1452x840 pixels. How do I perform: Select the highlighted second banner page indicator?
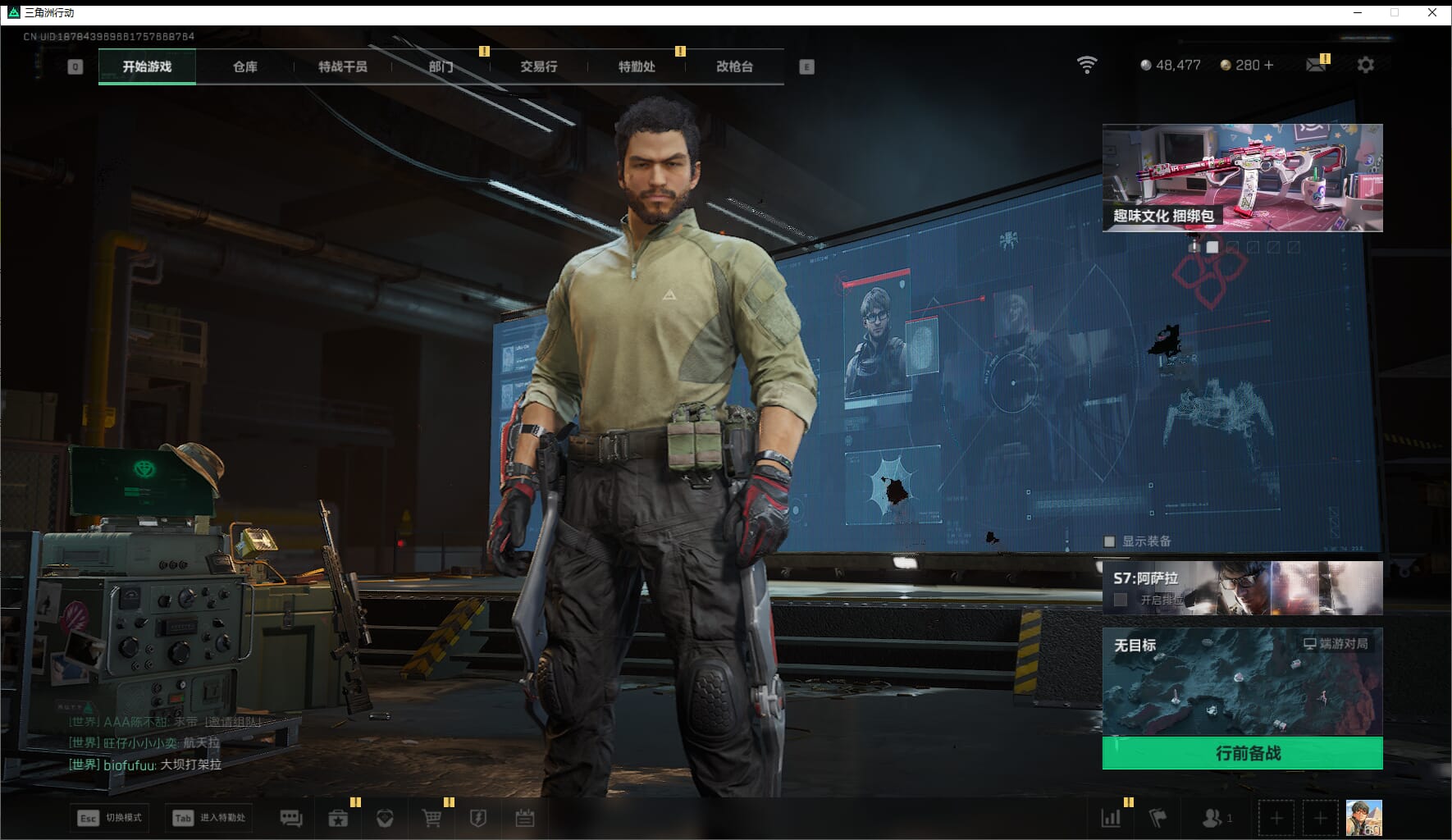(1212, 247)
